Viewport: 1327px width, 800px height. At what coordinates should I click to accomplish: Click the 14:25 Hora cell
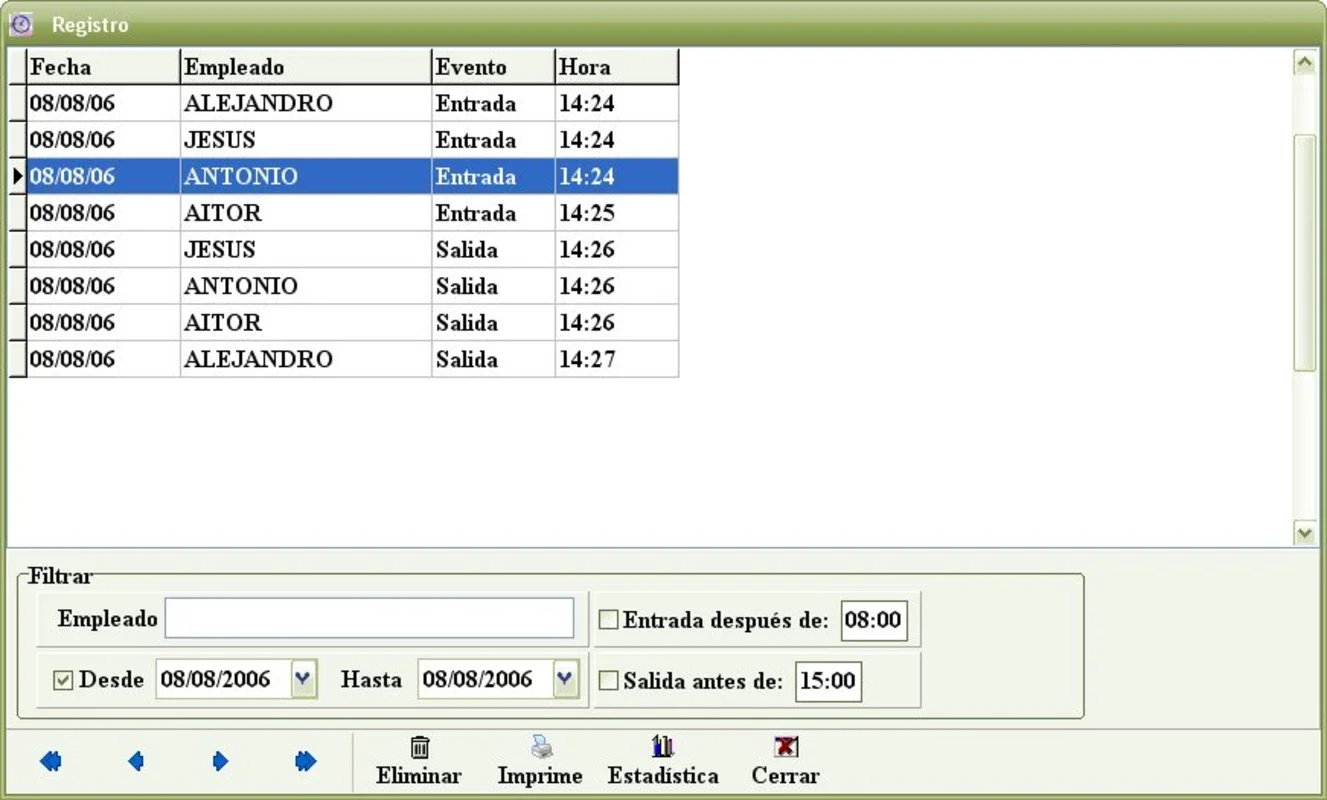[x=617, y=213]
